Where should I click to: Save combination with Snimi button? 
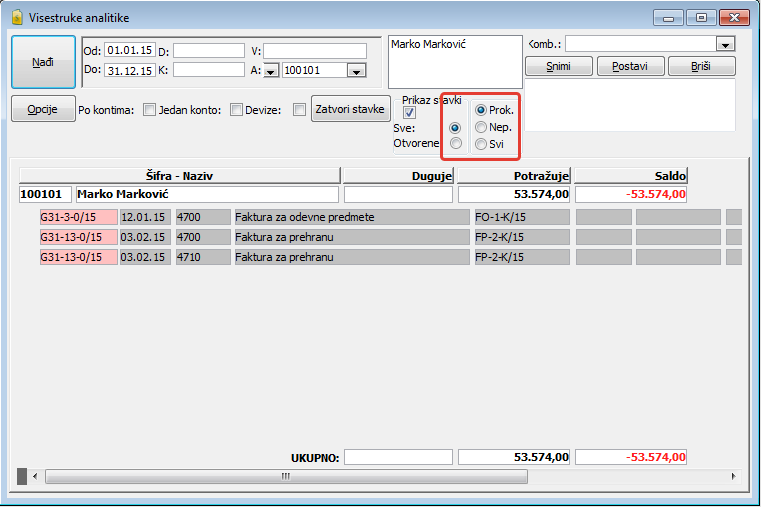(x=559, y=66)
